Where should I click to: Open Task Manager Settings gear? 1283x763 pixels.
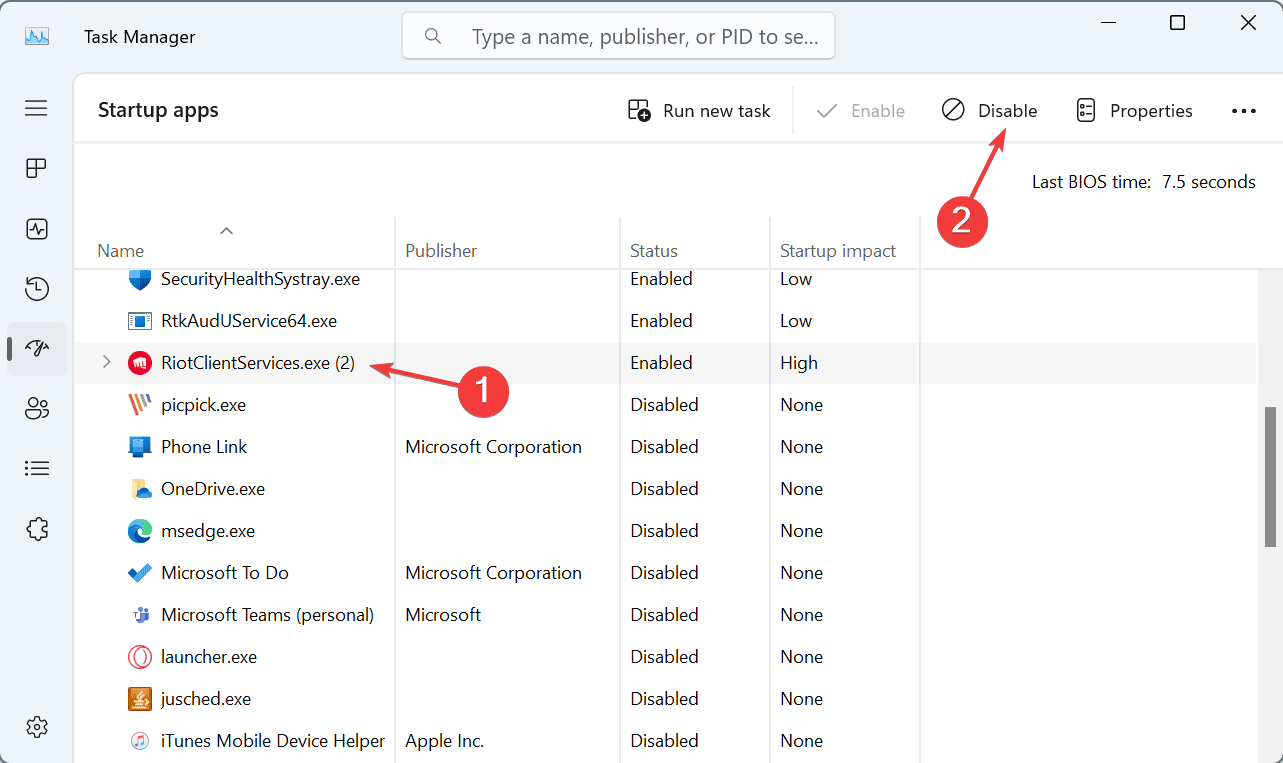pyautogui.click(x=37, y=726)
